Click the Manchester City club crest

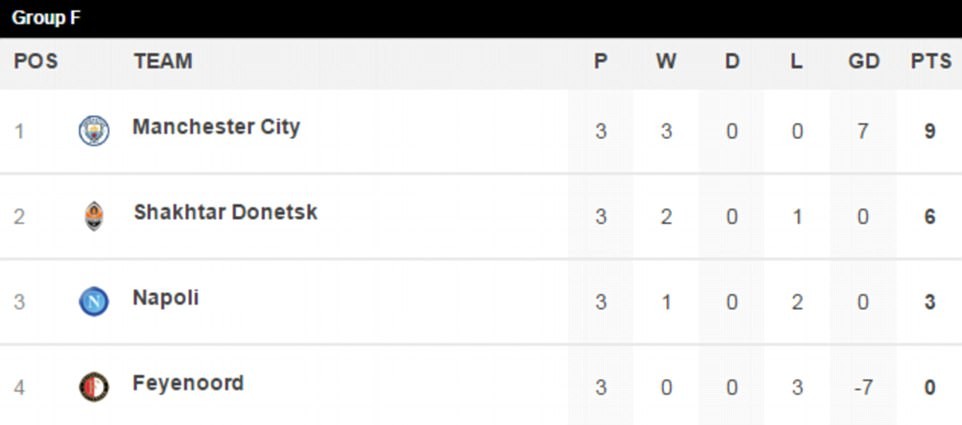(x=94, y=131)
